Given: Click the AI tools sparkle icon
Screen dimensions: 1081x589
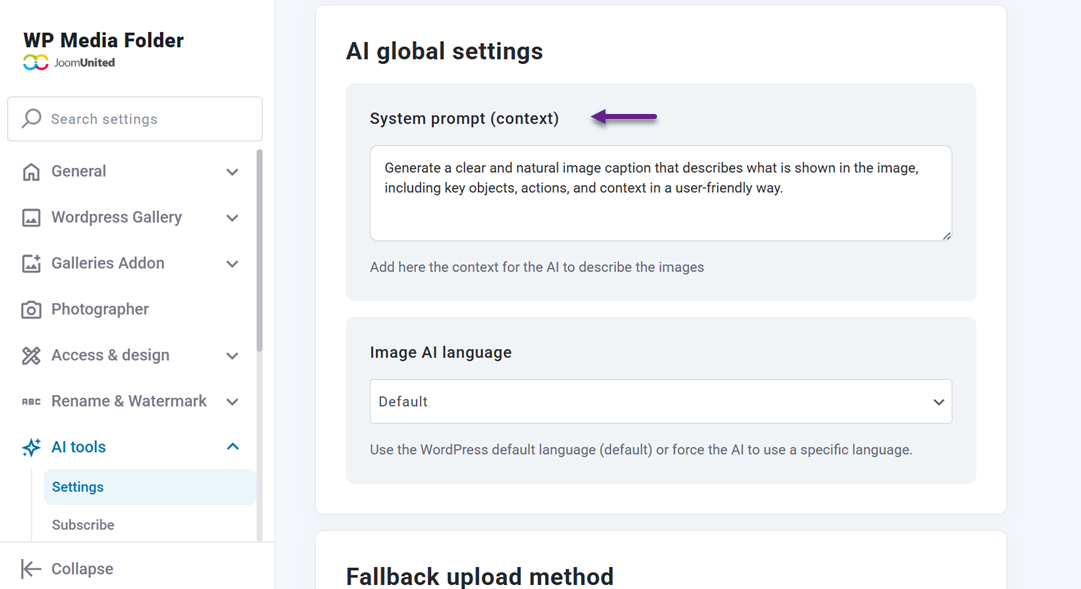Looking at the screenshot, I should point(31,447).
